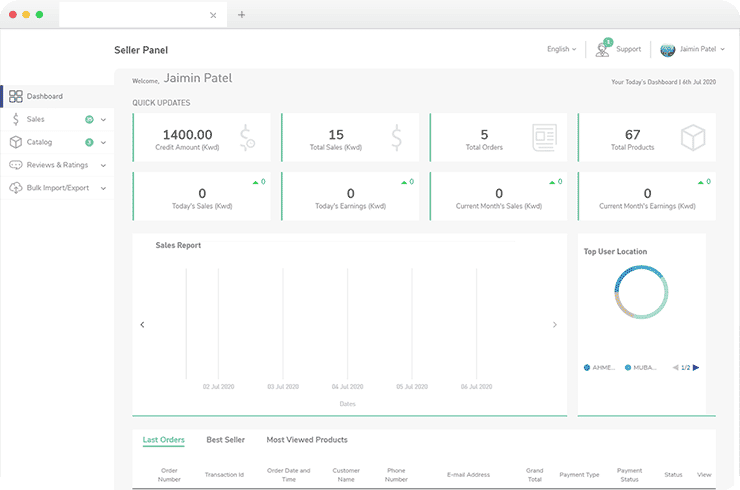This screenshot has width=740, height=490.
Task: Click the Order Date and Time header
Action: (288, 475)
